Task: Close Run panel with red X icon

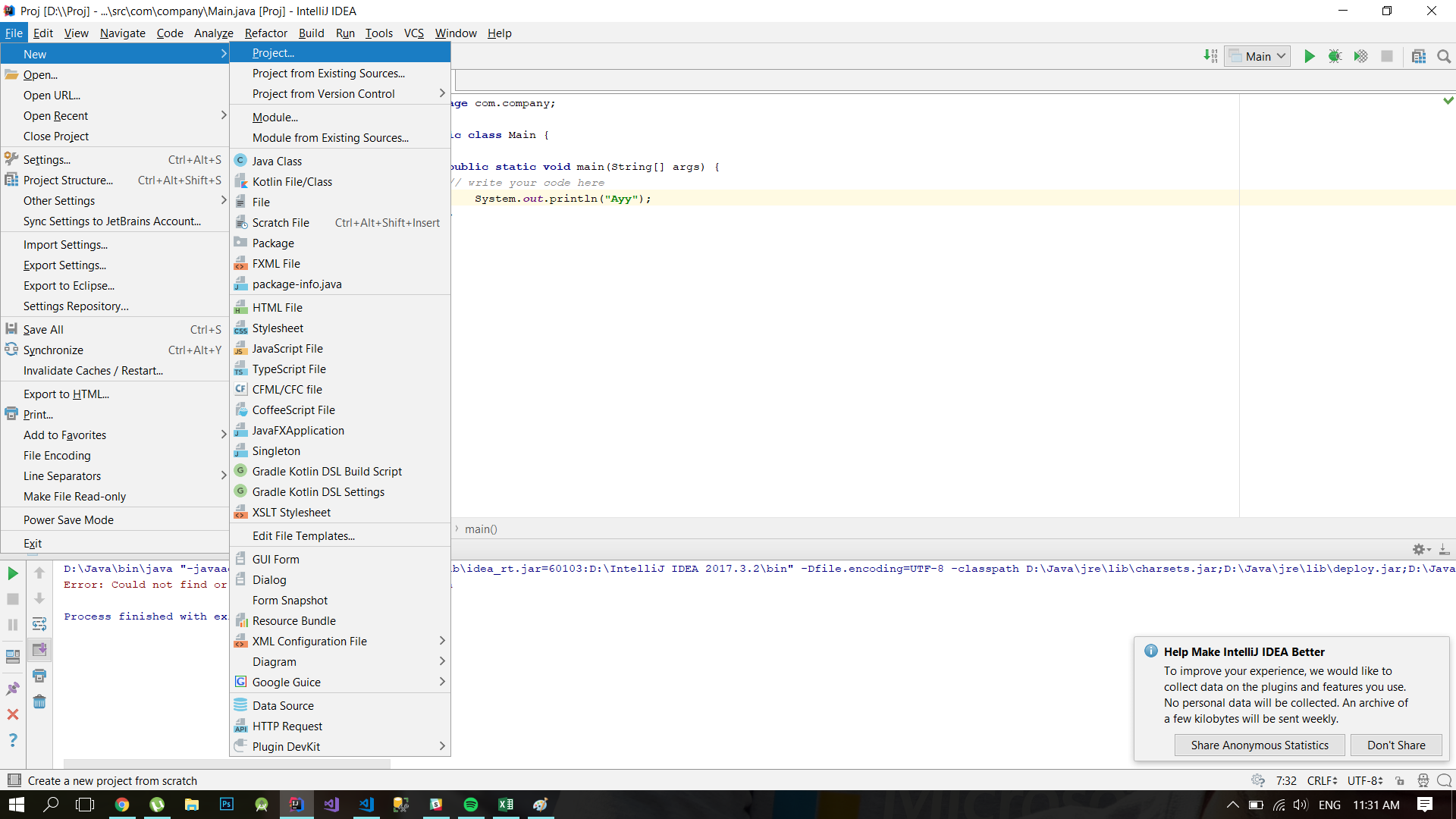Action: (x=13, y=714)
